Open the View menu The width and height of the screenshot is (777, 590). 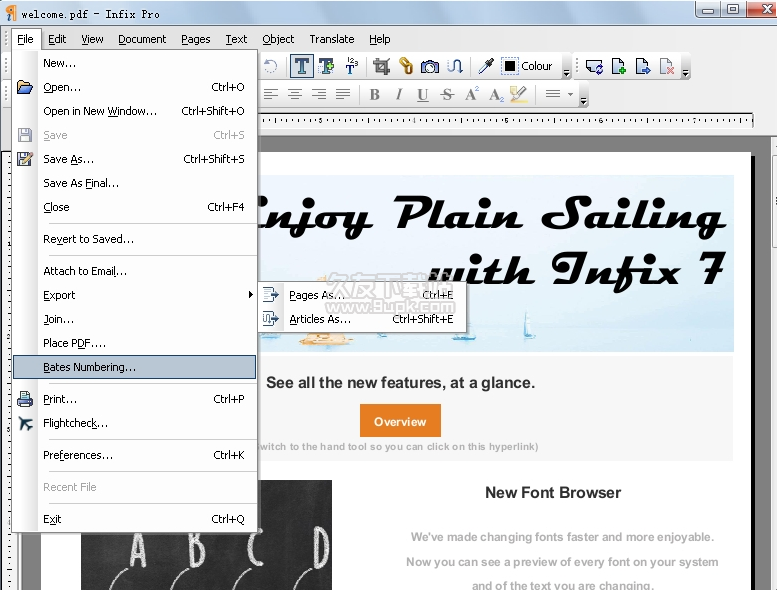pyautogui.click(x=92, y=39)
